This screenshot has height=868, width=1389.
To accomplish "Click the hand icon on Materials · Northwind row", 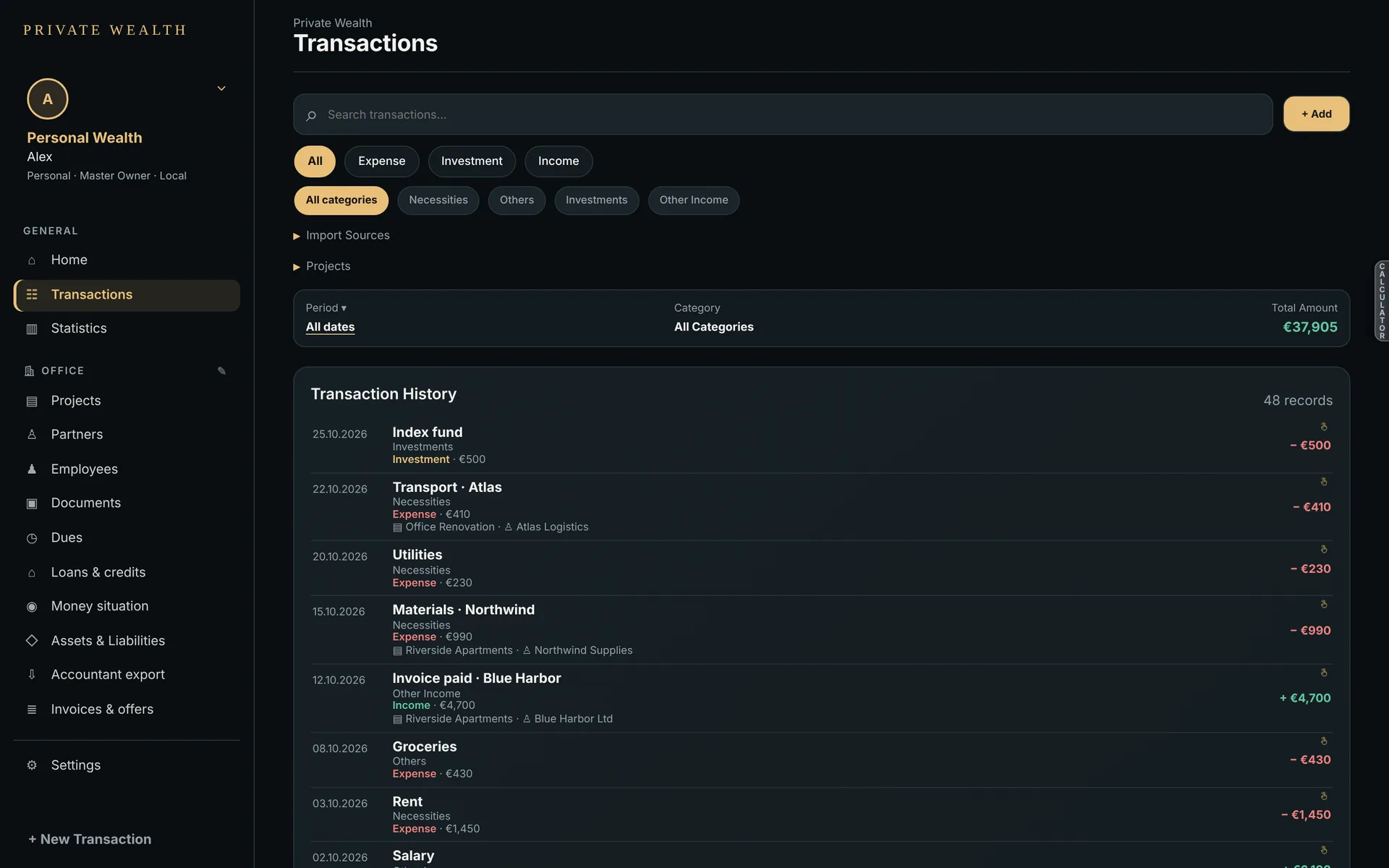I will point(1324,604).
